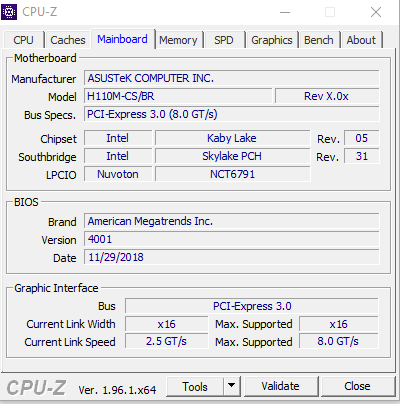Click the Tools button
The height and width of the screenshot is (404, 400).
pos(195,386)
